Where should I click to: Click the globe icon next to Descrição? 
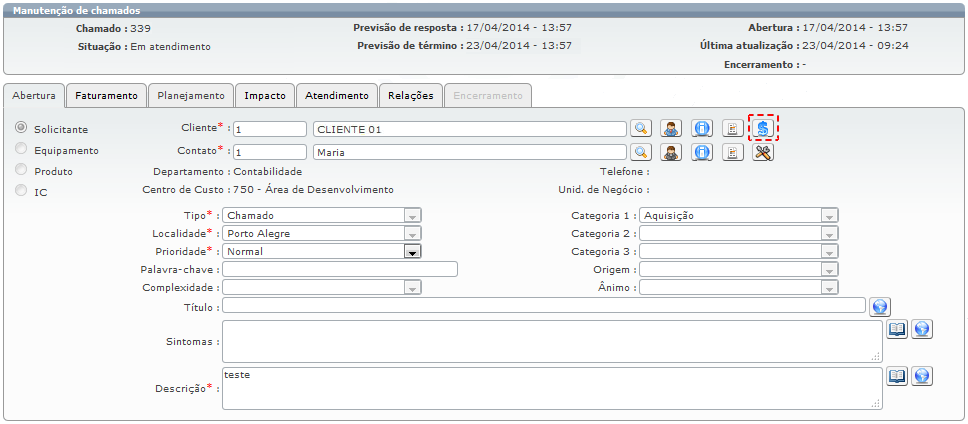(x=922, y=375)
